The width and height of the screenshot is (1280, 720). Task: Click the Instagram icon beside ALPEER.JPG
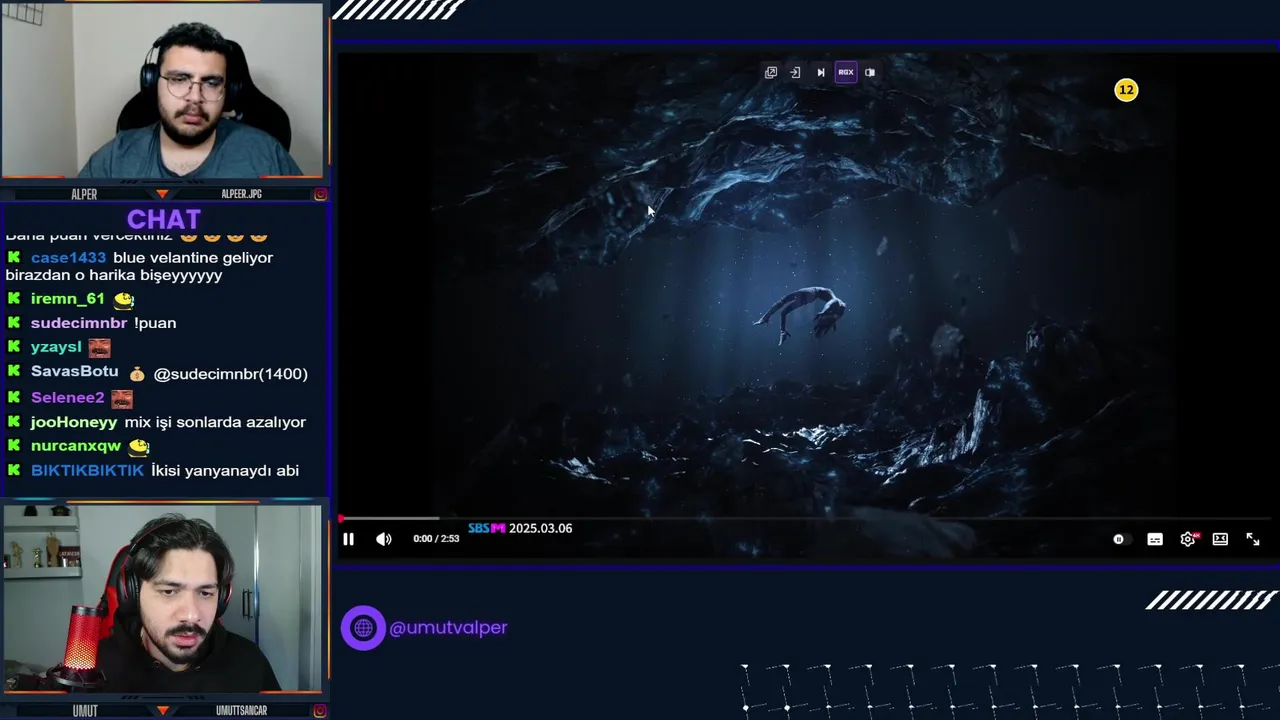coord(320,194)
